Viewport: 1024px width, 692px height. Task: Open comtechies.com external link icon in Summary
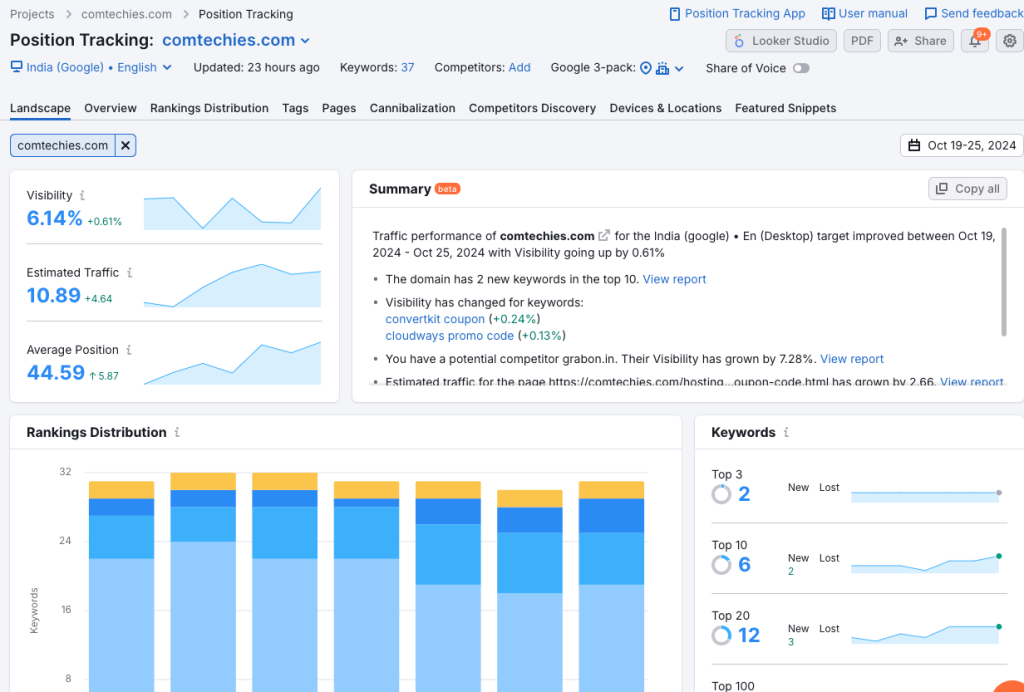pyautogui.click(x=605, y=236)
